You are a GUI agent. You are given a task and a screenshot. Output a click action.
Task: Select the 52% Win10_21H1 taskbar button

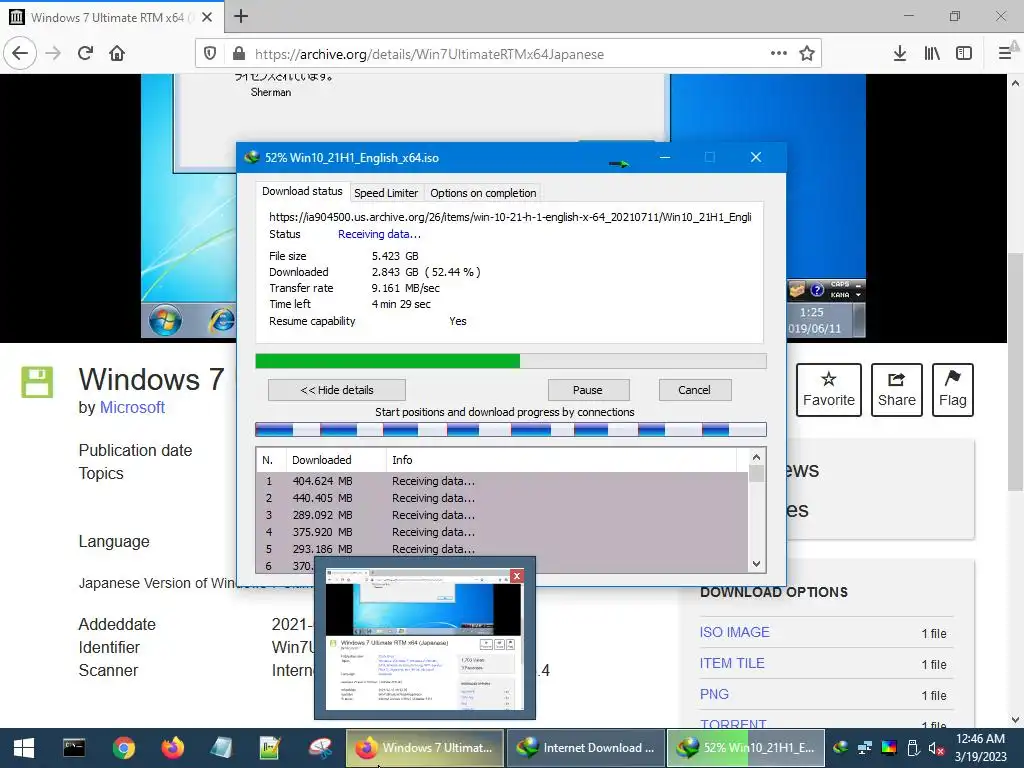(x=746, y=748)
